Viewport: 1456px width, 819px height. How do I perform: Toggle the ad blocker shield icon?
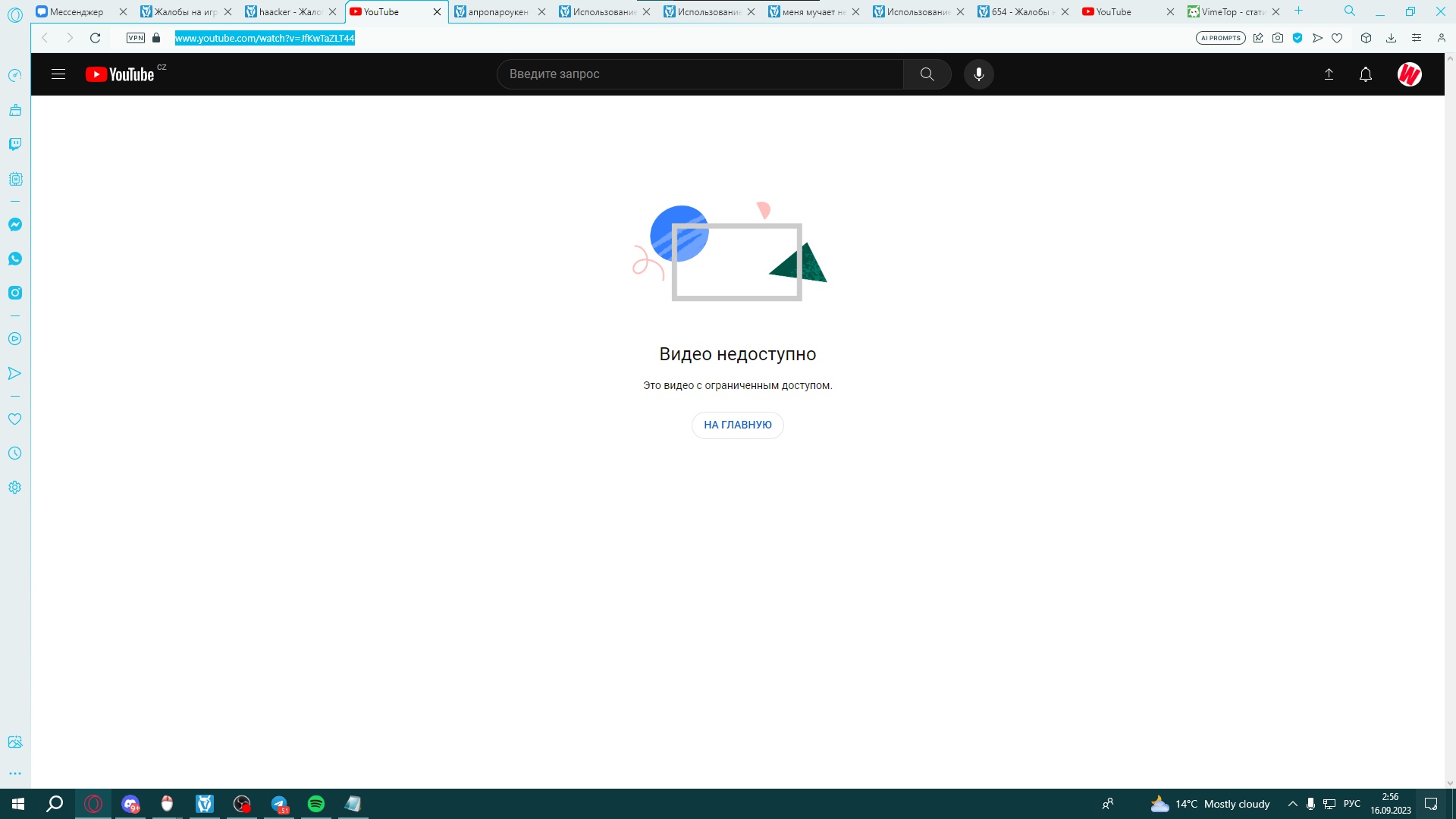[x=1298, y=38]
